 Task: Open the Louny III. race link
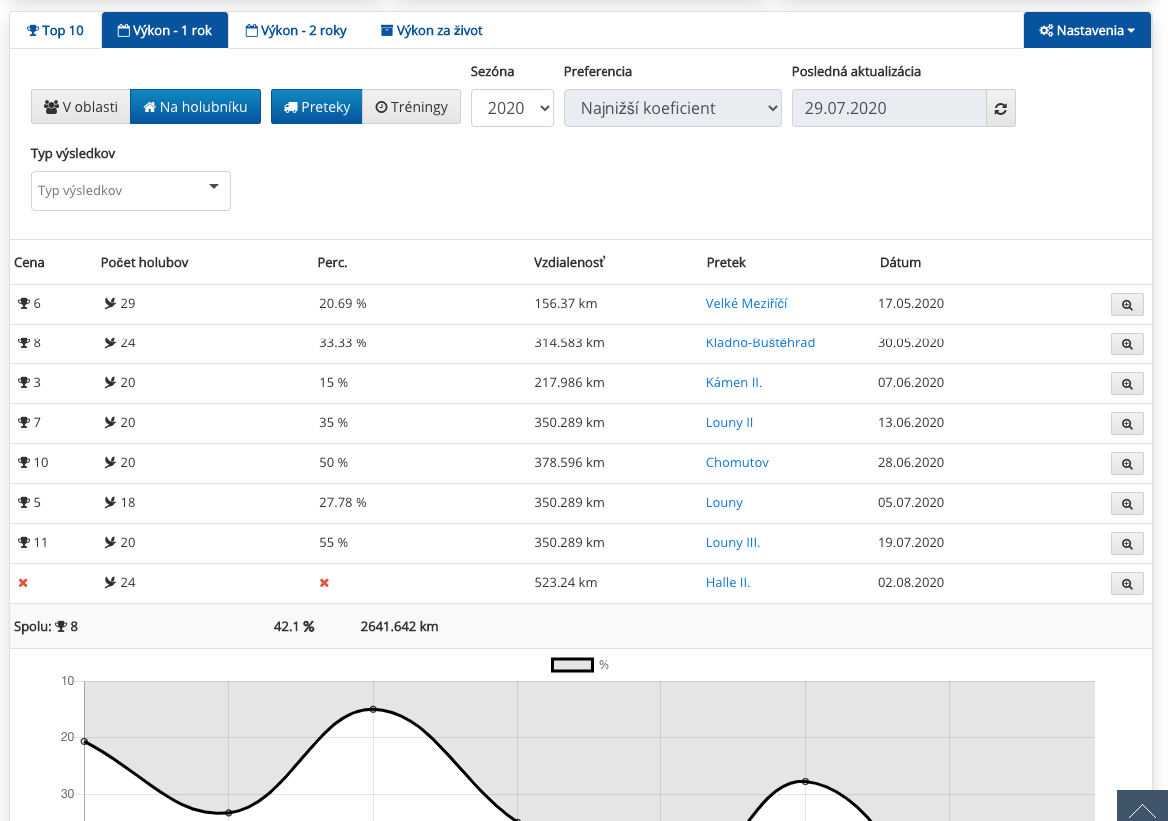(x=733, y=542)
